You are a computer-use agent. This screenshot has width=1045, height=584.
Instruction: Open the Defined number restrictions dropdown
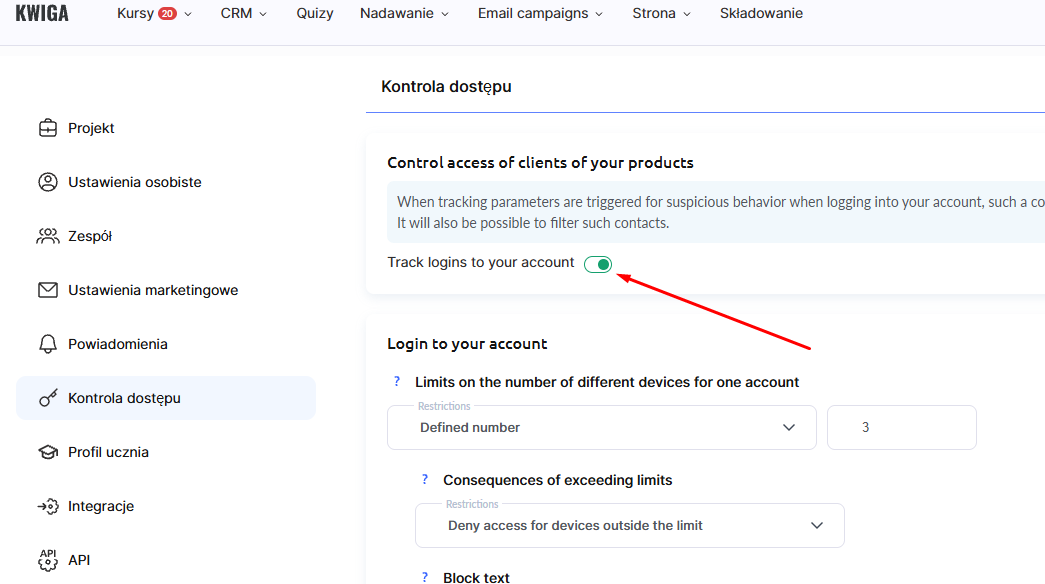coord(601,428)
